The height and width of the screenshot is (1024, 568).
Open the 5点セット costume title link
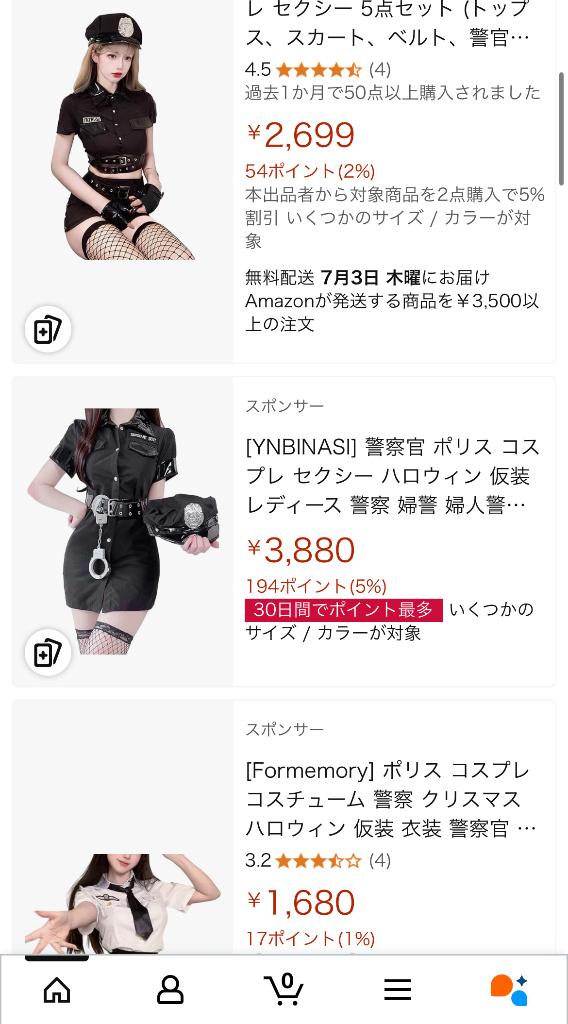click(388, 24)
